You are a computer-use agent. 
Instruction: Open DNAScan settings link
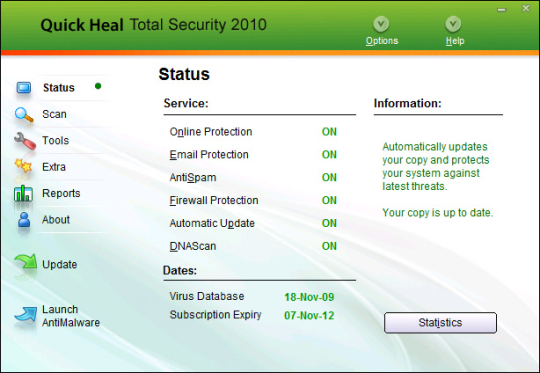pos(193,246)
